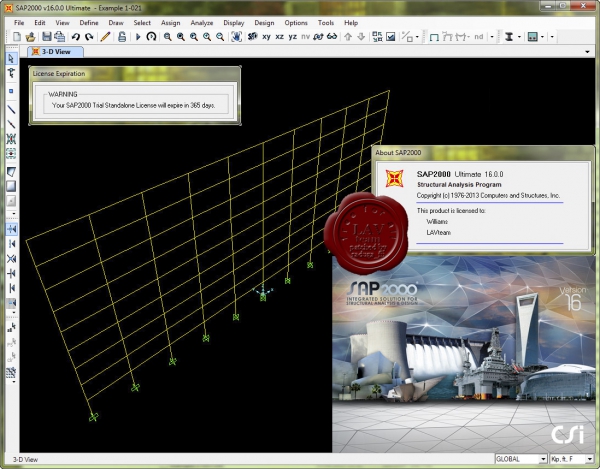The width and height of the screenshot is (600, 469).
Task: Move up in list with up arrow
Action: click(348, 37)
